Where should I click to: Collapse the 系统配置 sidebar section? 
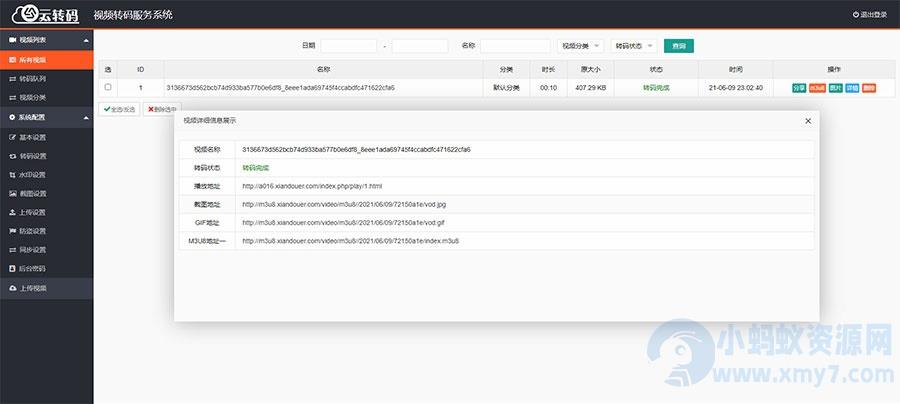tap(46, 117)
